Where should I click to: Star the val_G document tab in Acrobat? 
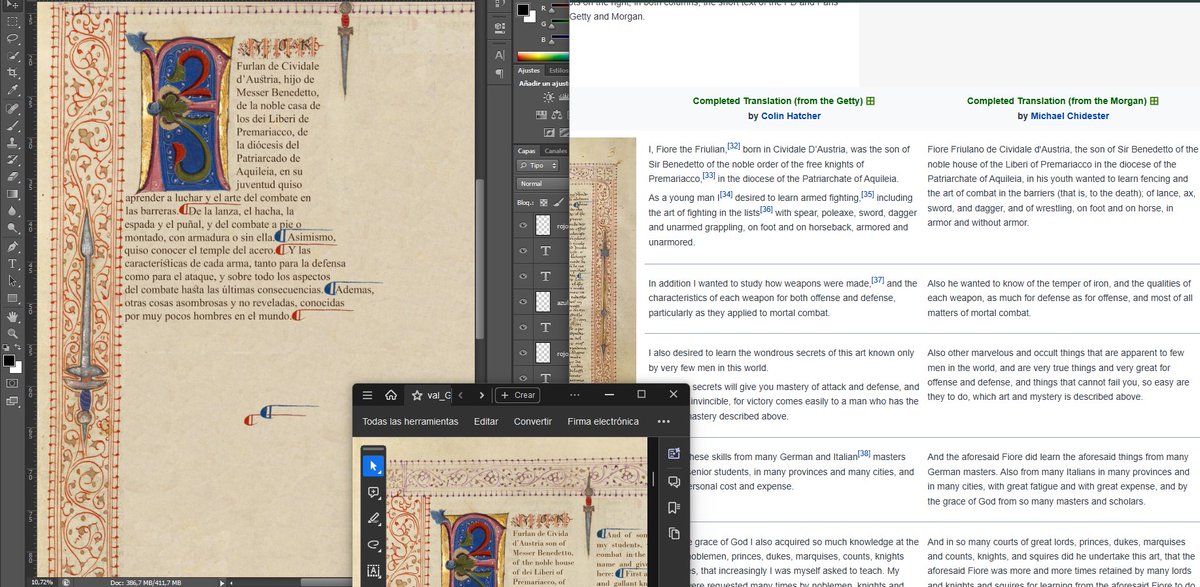point(417,395)
